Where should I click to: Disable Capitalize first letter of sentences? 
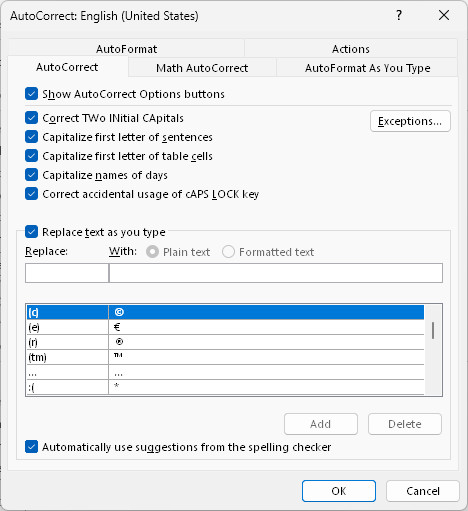point(31,137)
